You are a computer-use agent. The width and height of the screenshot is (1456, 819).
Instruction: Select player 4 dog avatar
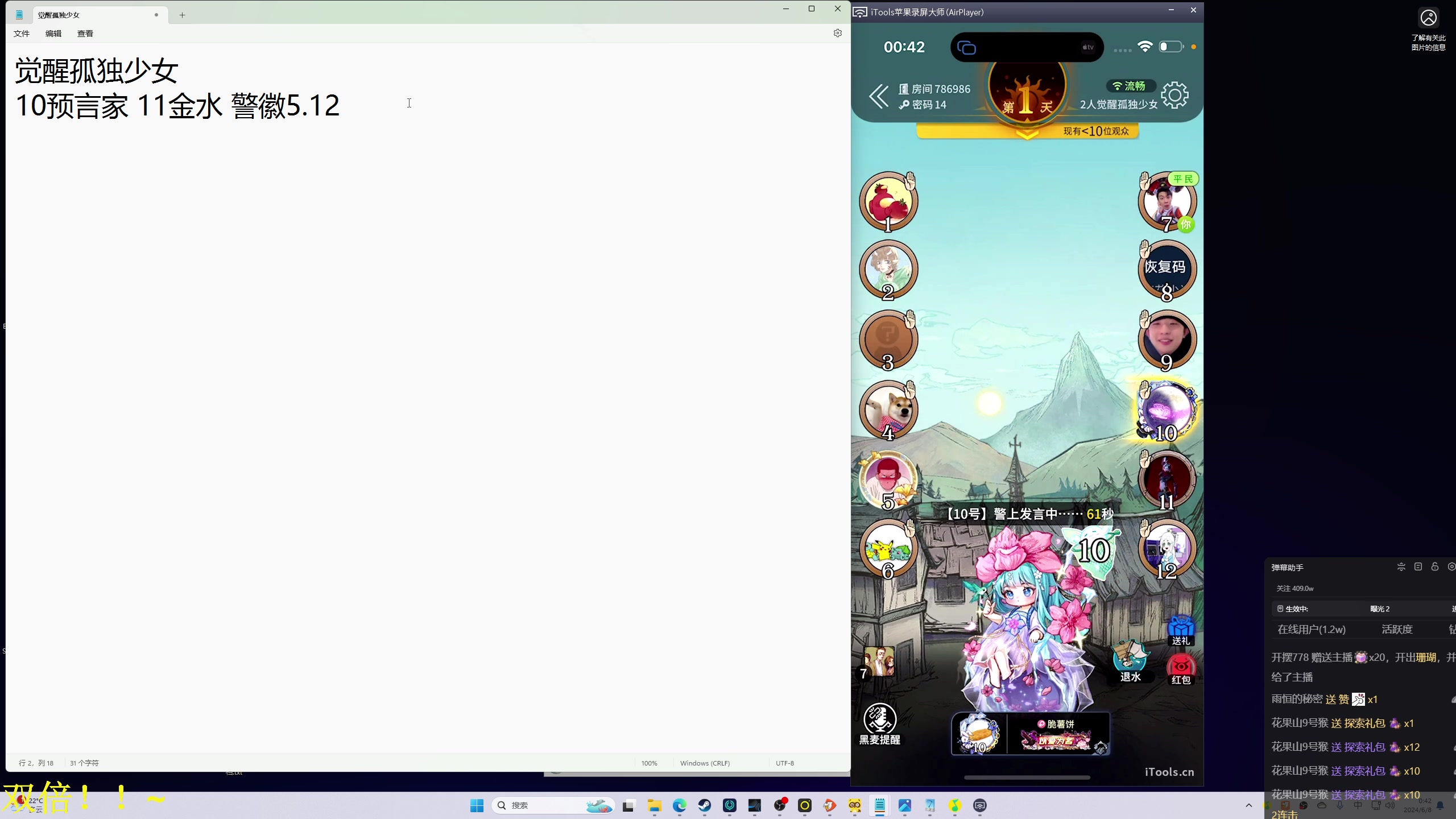tap(888, 409)
